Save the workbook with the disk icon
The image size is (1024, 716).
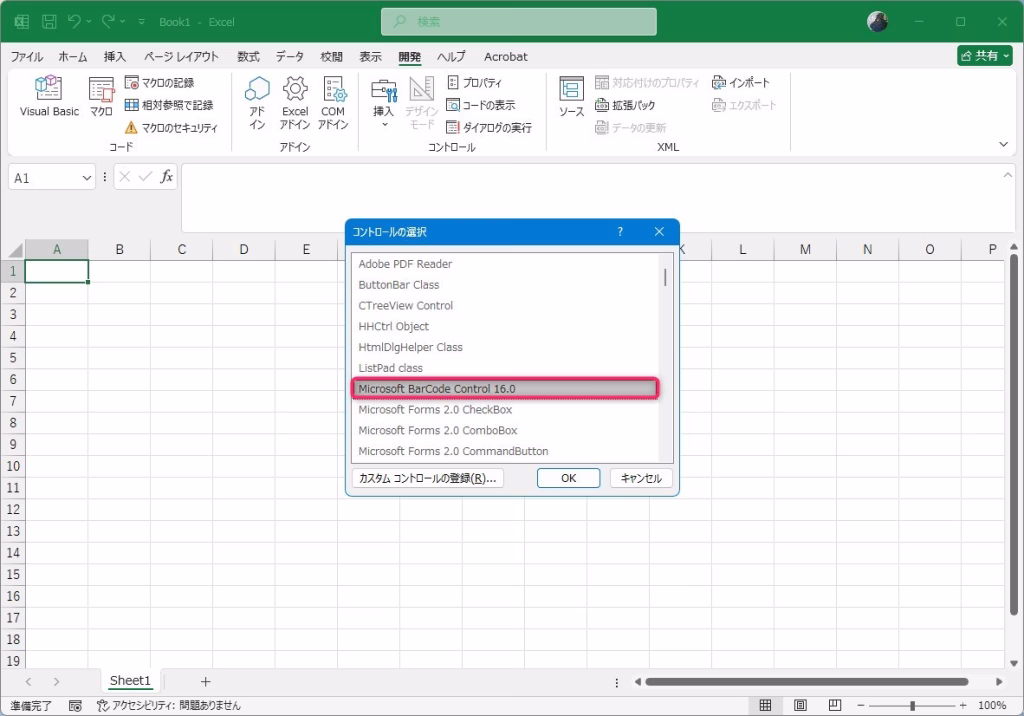pyautogui.click(x=49, y=22)
